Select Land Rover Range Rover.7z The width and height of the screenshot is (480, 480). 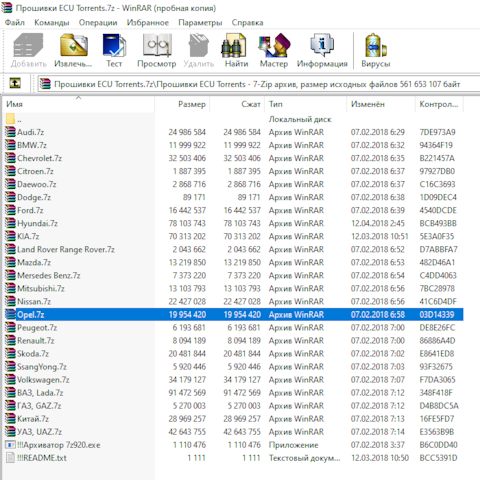pyautogui.click(x=66, y=249)
